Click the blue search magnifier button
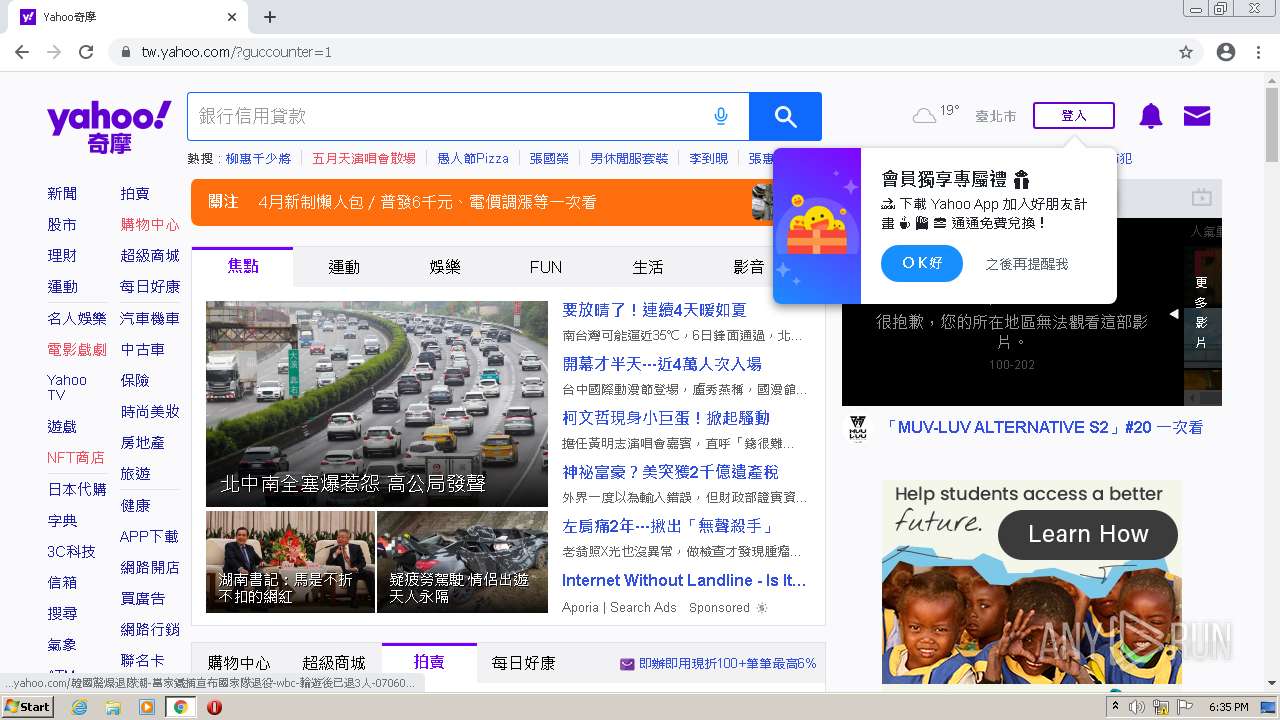The width and height of the screenshot is (1280, 720). [785, 117]
